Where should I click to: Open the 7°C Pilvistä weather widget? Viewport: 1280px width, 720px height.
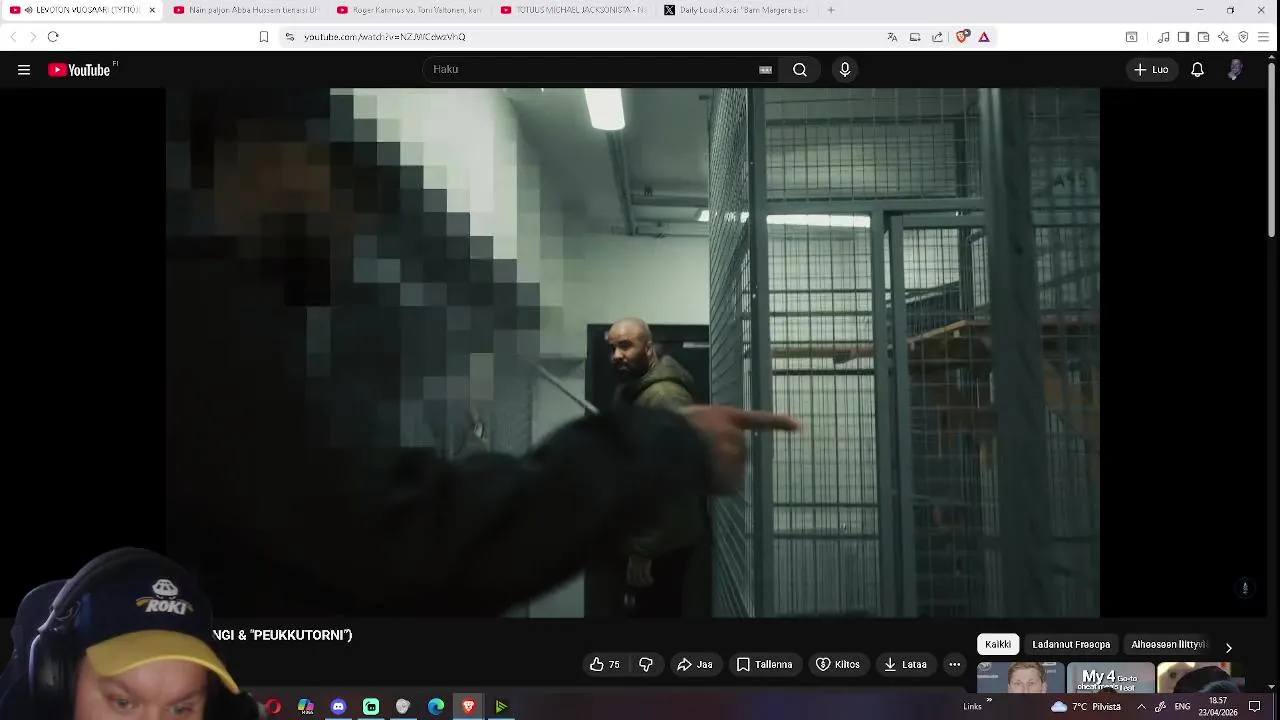[1084, 707]
